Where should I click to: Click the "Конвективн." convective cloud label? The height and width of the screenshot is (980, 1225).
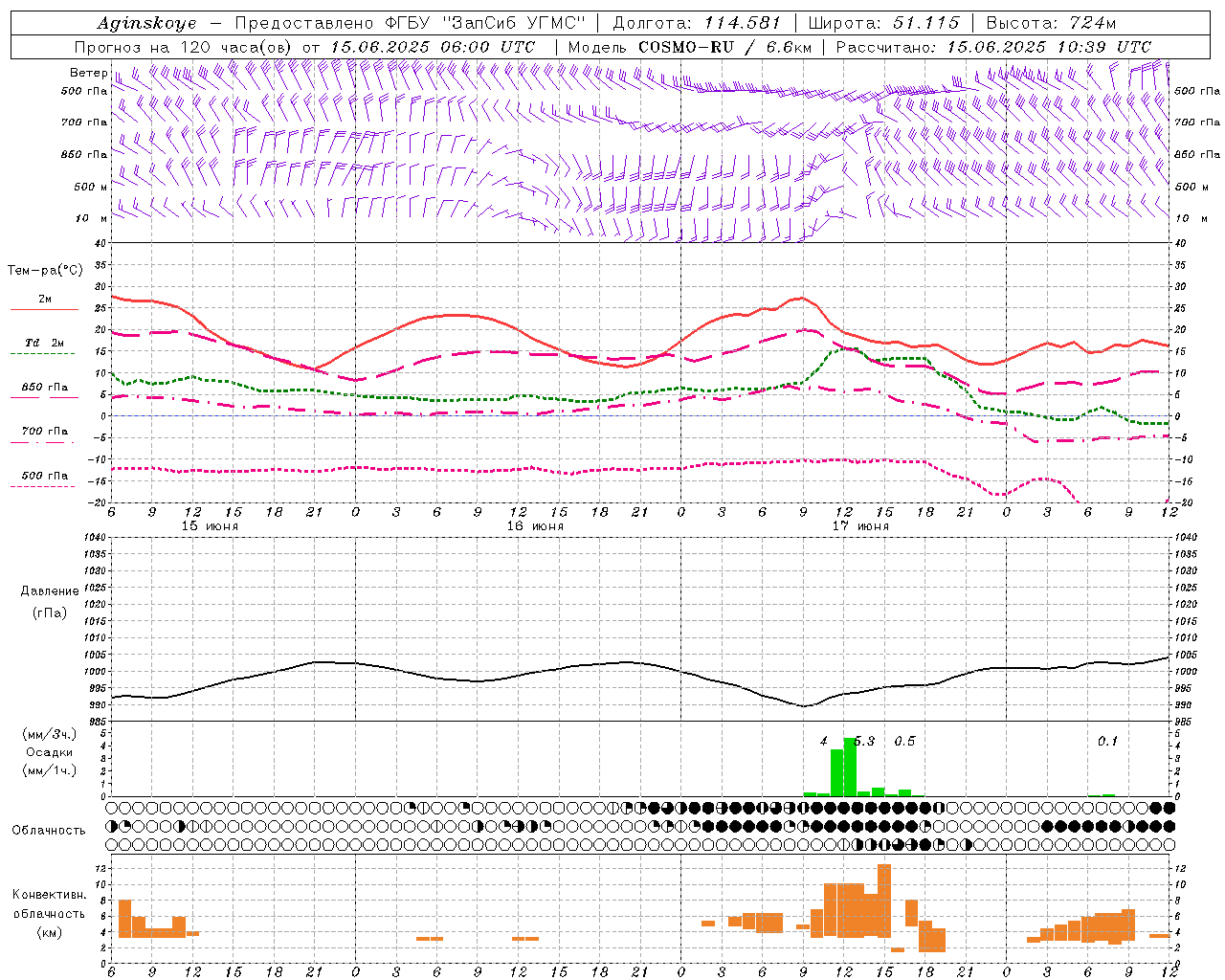click(x=49, y=895)
